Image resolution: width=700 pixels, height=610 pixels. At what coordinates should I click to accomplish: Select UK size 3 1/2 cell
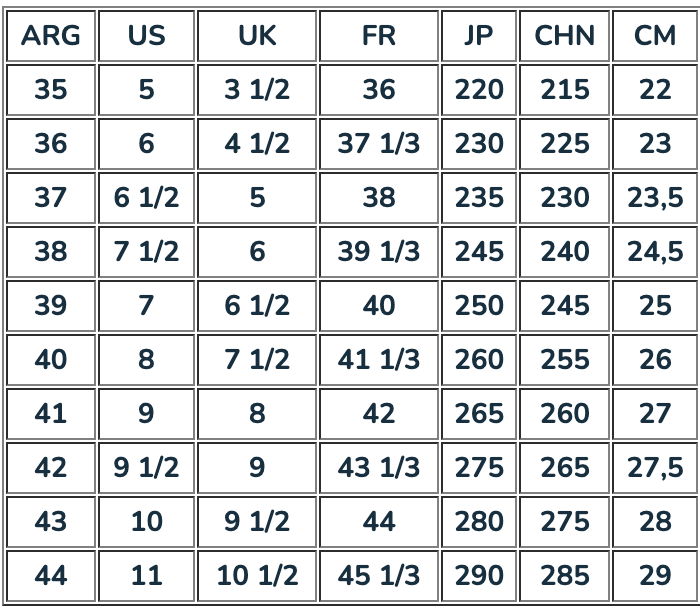[x=257, y=90]
